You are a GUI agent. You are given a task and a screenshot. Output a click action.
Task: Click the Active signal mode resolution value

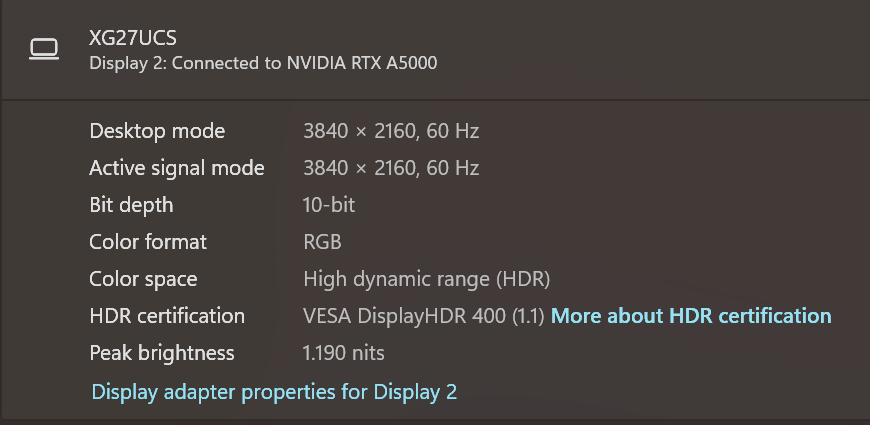391,168
